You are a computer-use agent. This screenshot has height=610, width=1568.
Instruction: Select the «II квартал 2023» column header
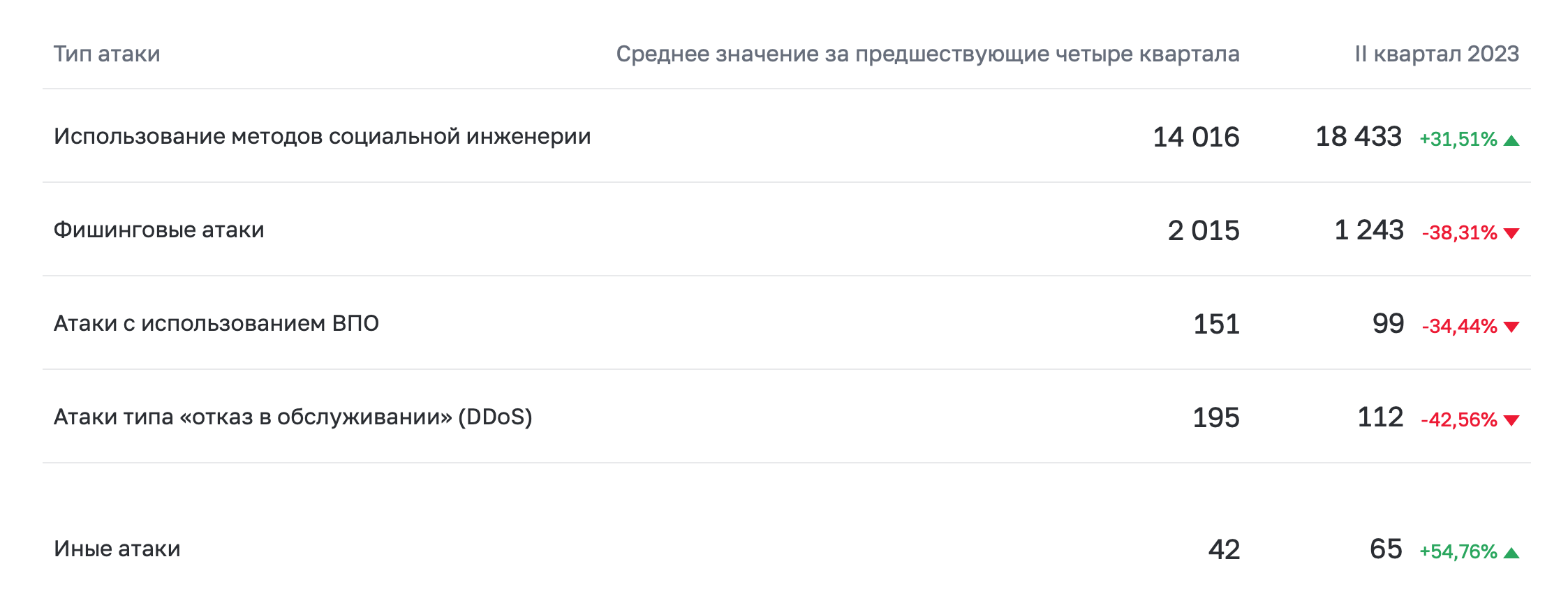pyautogui.click(x=1436, y=54)
